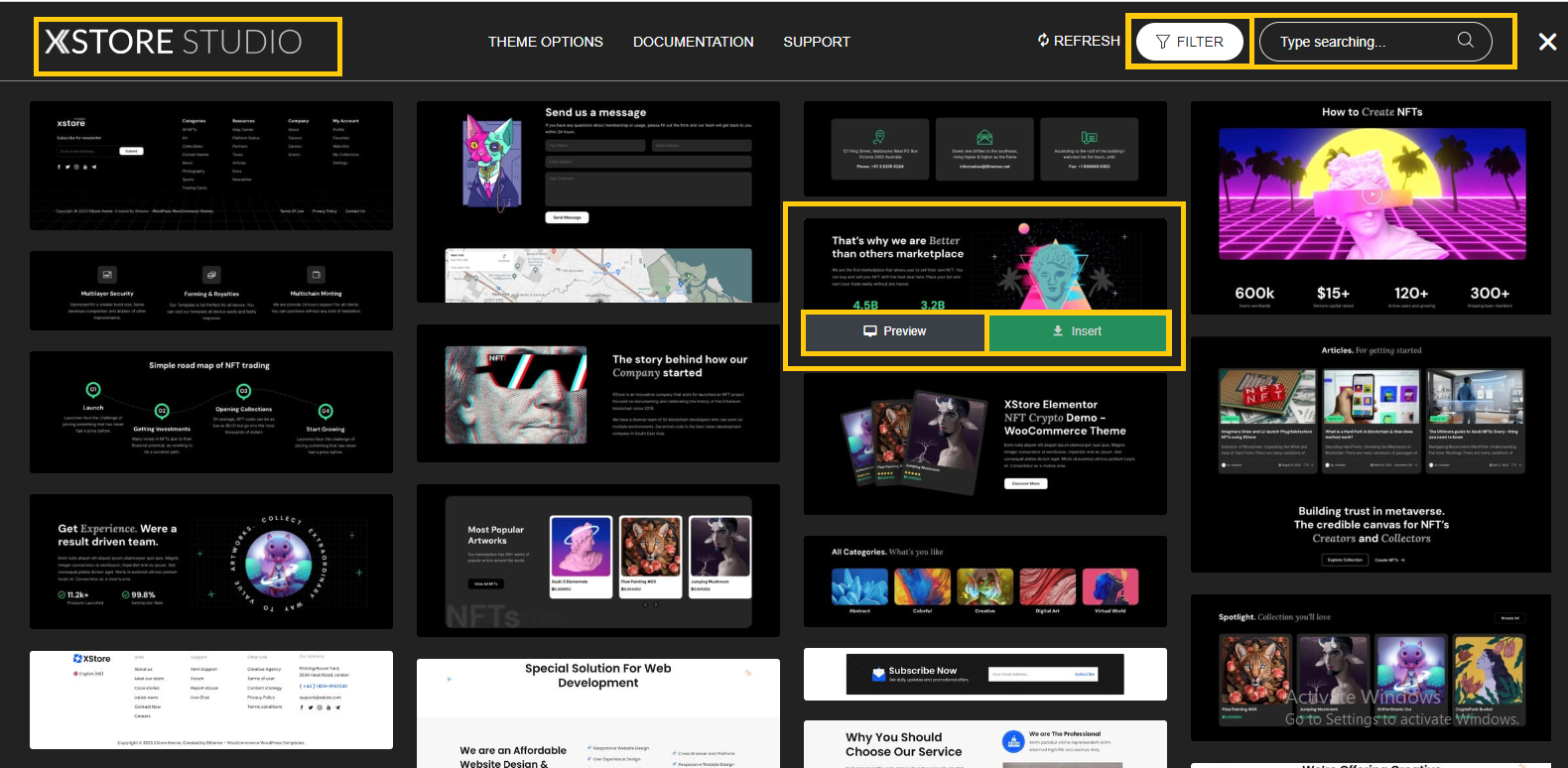1568x768 pixels.
Task: Click Insert on the Better marketplace template
Action: point(1078,331)
